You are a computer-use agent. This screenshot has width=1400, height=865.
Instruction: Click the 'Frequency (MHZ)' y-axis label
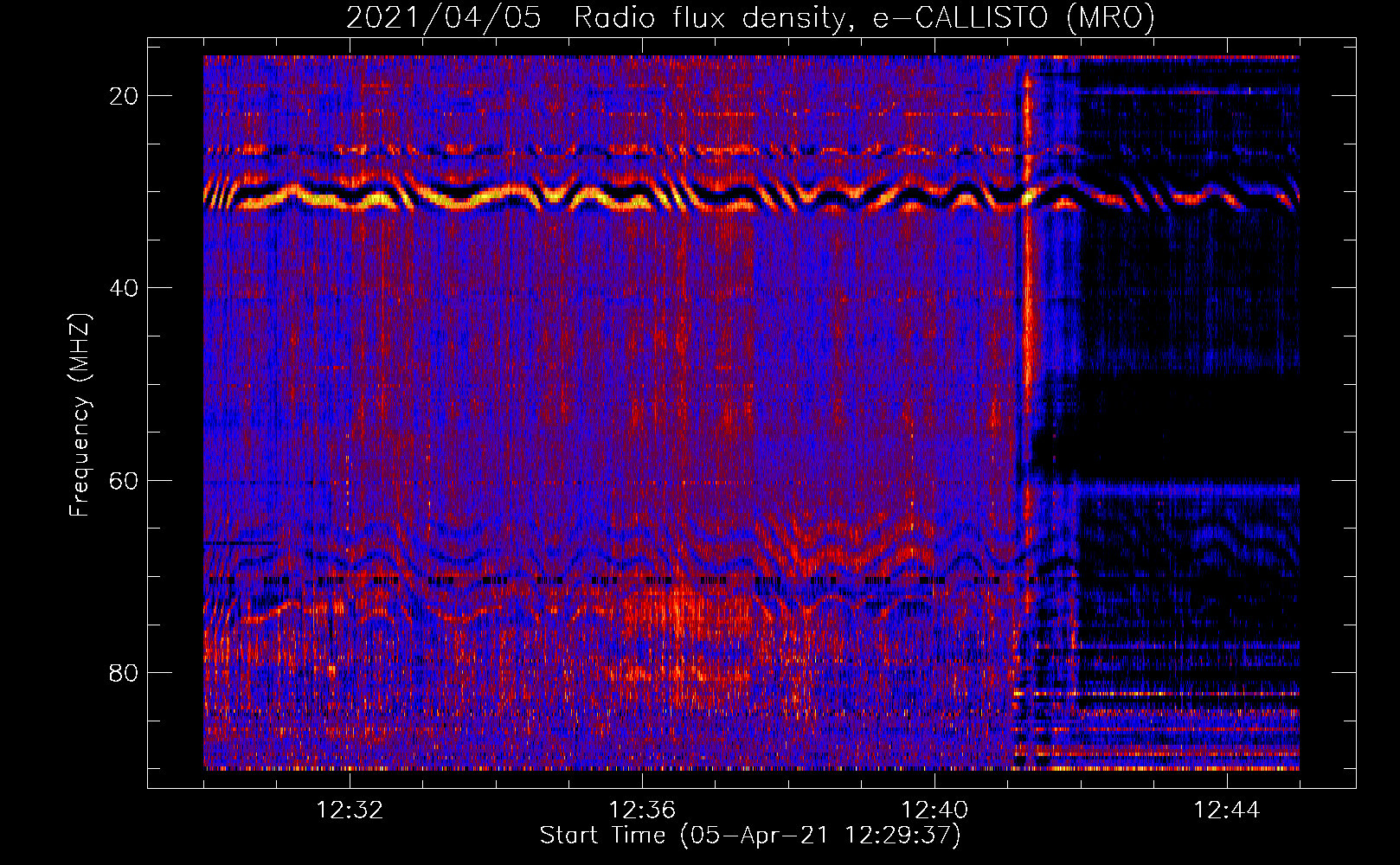pyautogui.click(x=80, y=415)
